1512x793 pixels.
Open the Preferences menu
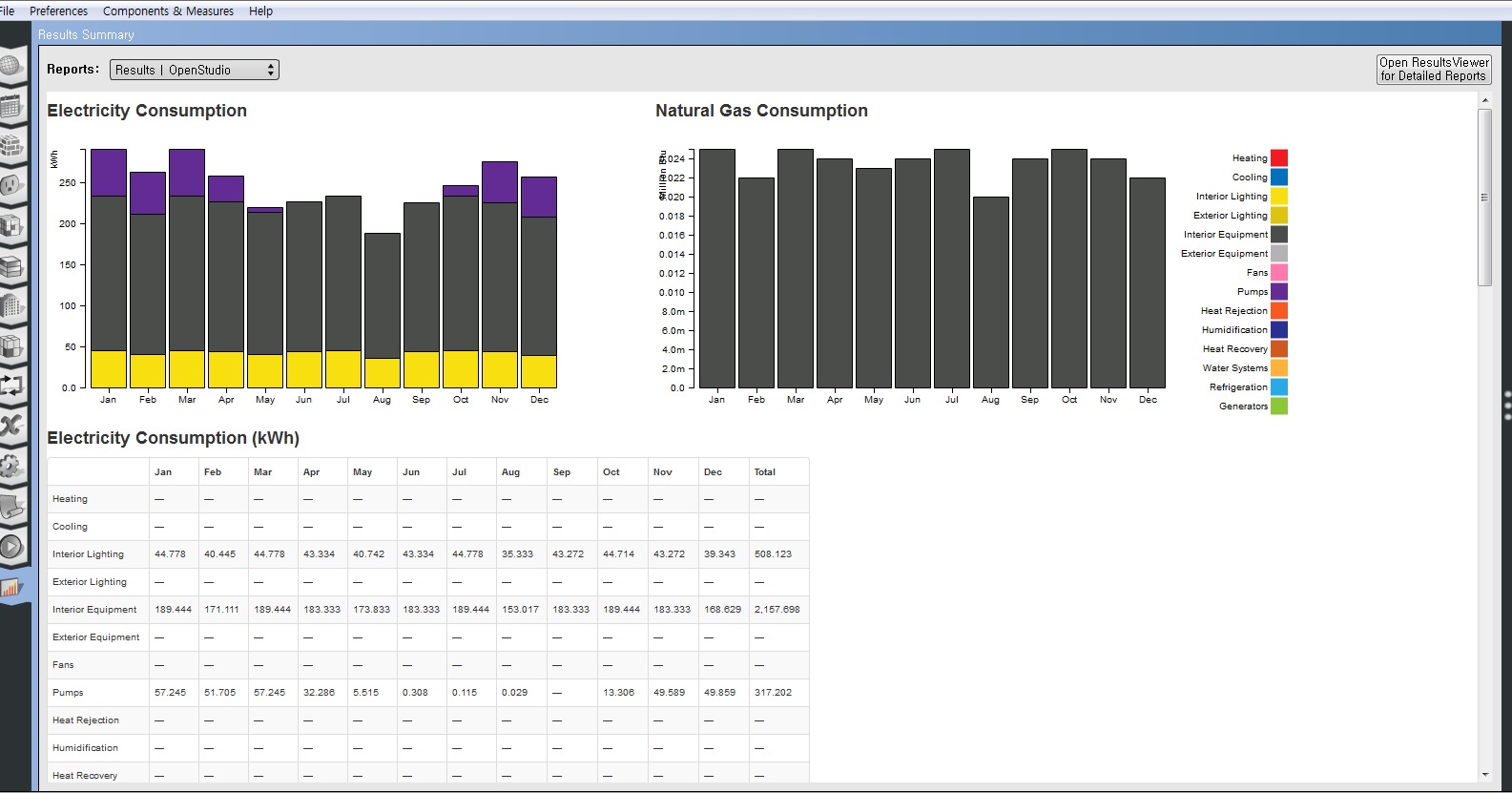(x=58, y=11)
